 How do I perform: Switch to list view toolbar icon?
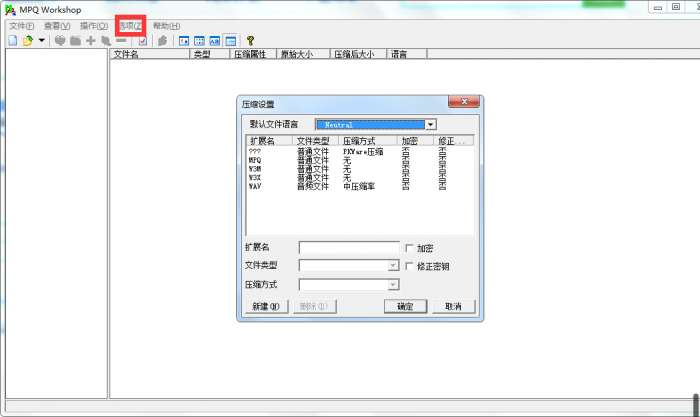pyautogui.click(x=215, y=41)
